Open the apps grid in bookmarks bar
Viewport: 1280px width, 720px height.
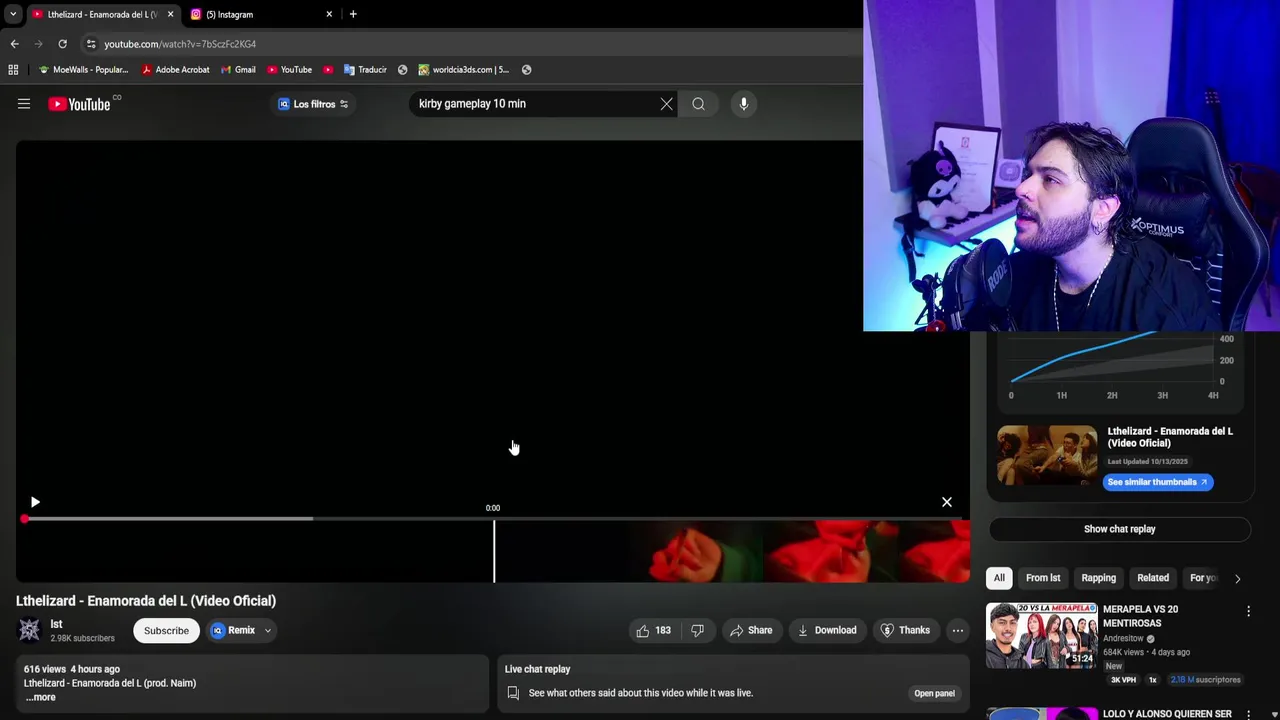pos(13,70)
